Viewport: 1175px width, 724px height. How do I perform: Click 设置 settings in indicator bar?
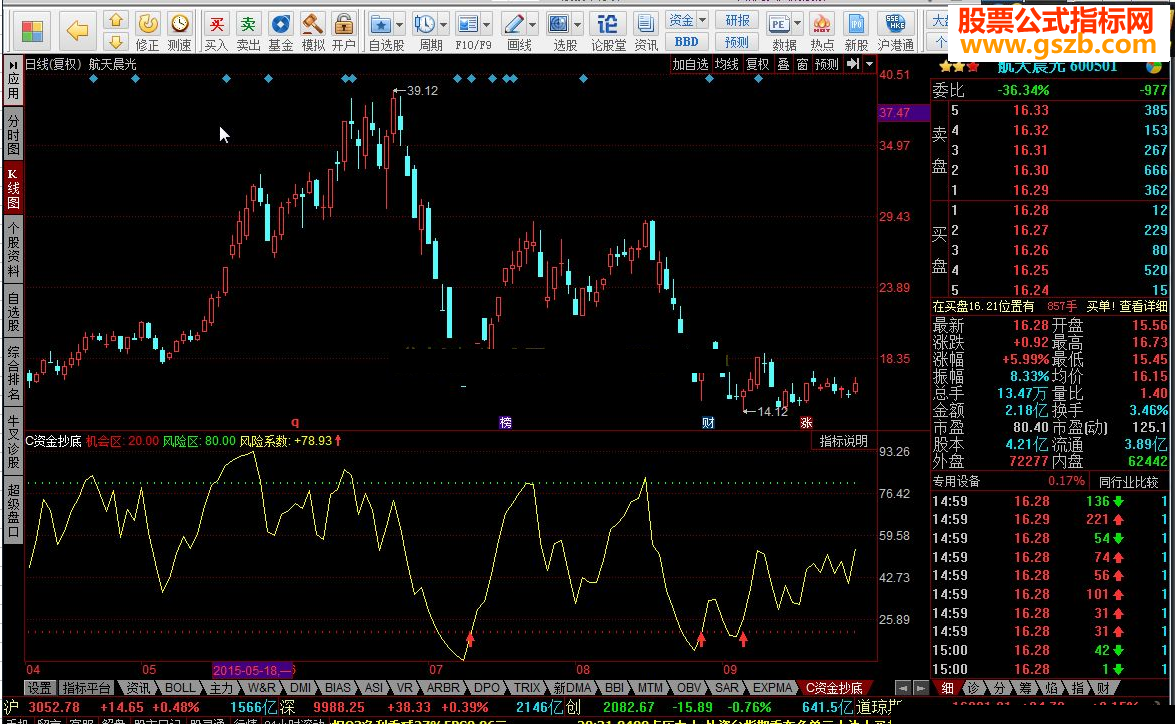(x=40, y=688)
